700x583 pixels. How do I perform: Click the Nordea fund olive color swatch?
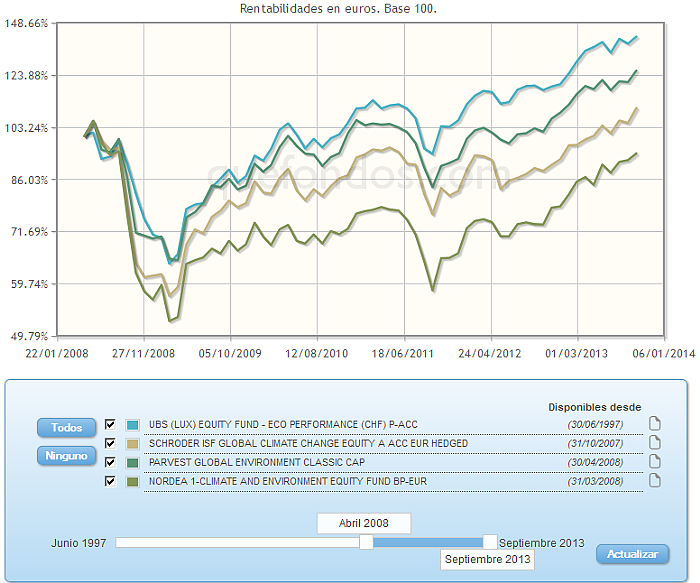pyautogui.click(x=133, y=482)
